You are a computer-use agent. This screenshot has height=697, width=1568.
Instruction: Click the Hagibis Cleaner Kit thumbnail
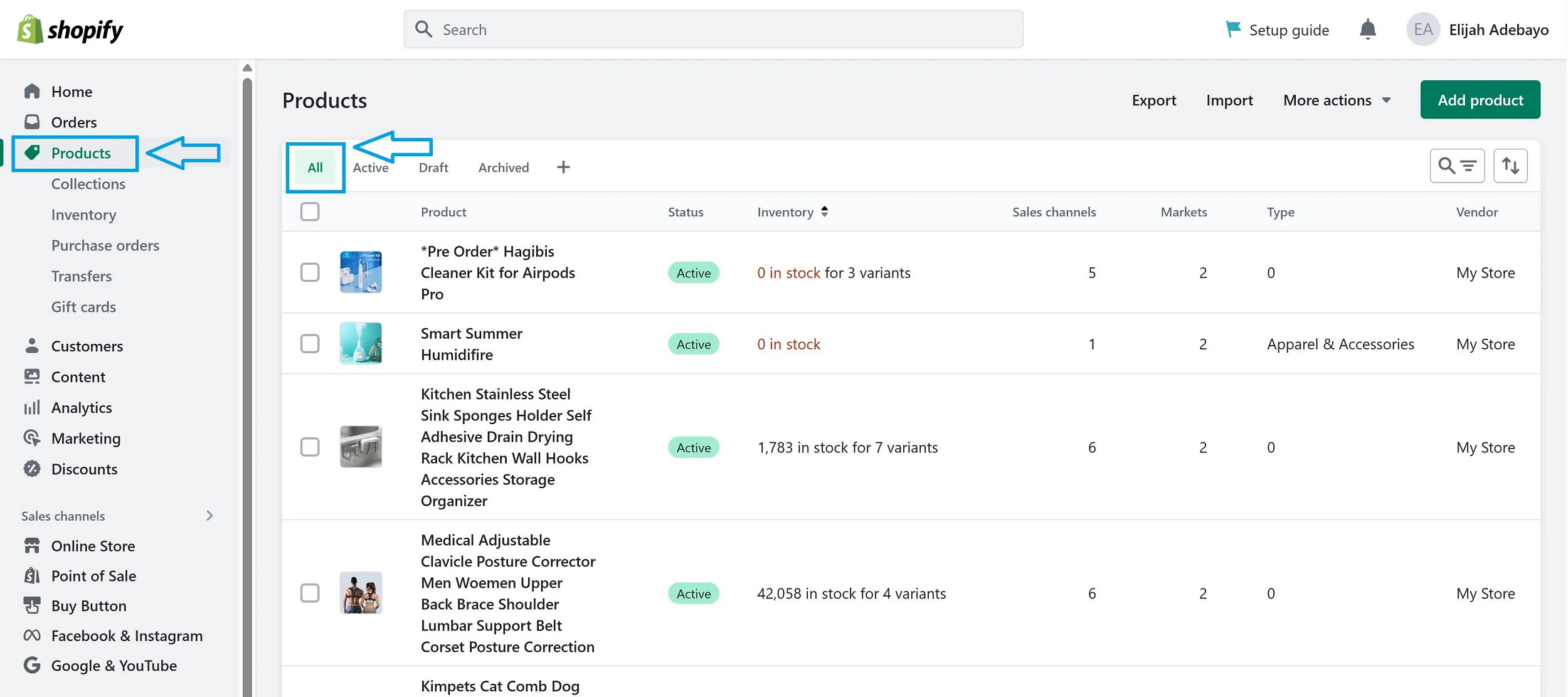click(361, 272)
